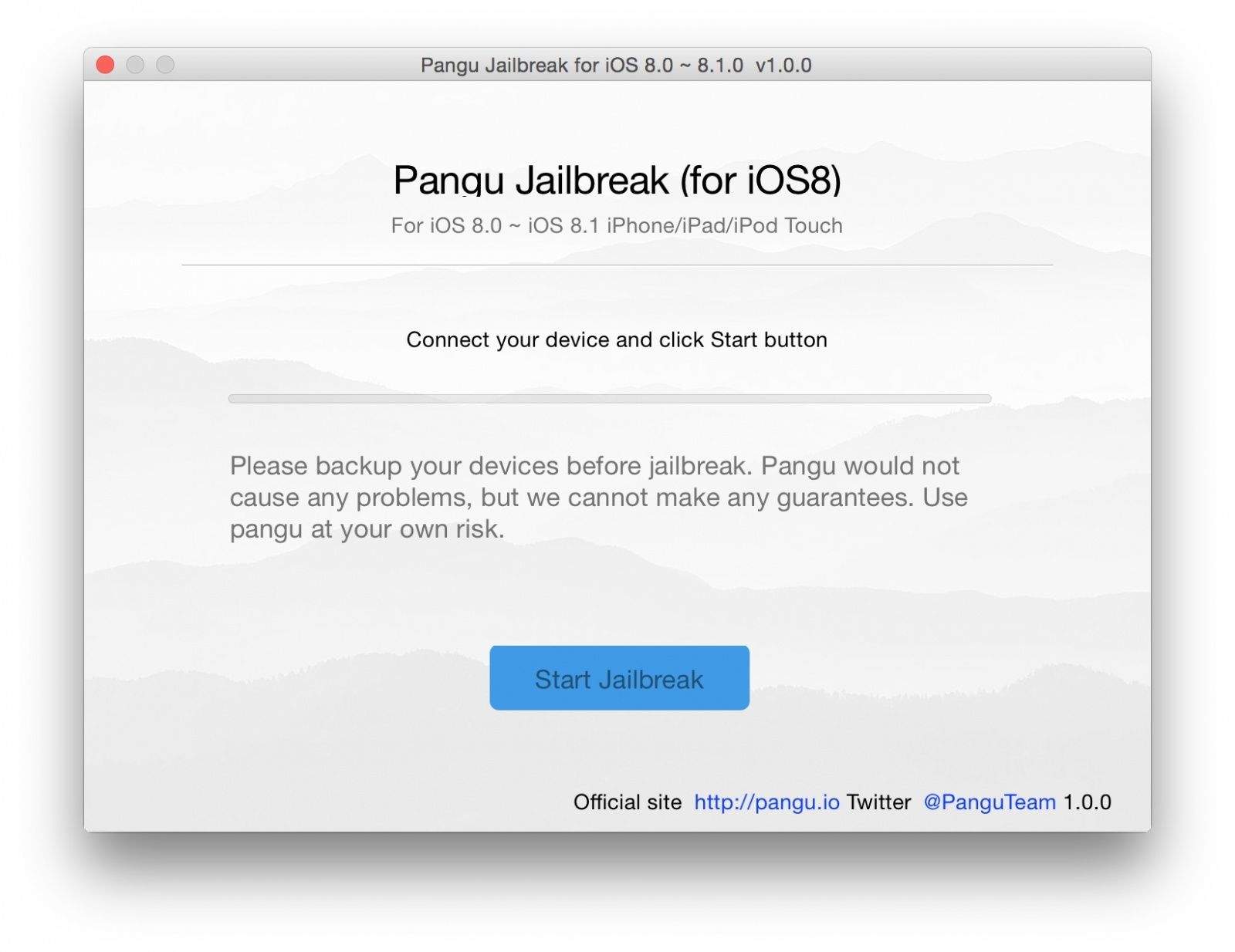Image resolution: width=1235 pixels, height=952 pixels.
Task: Click the horizontal divider below the subtitle
Action: pyautogui.click(x=617, y=265)
